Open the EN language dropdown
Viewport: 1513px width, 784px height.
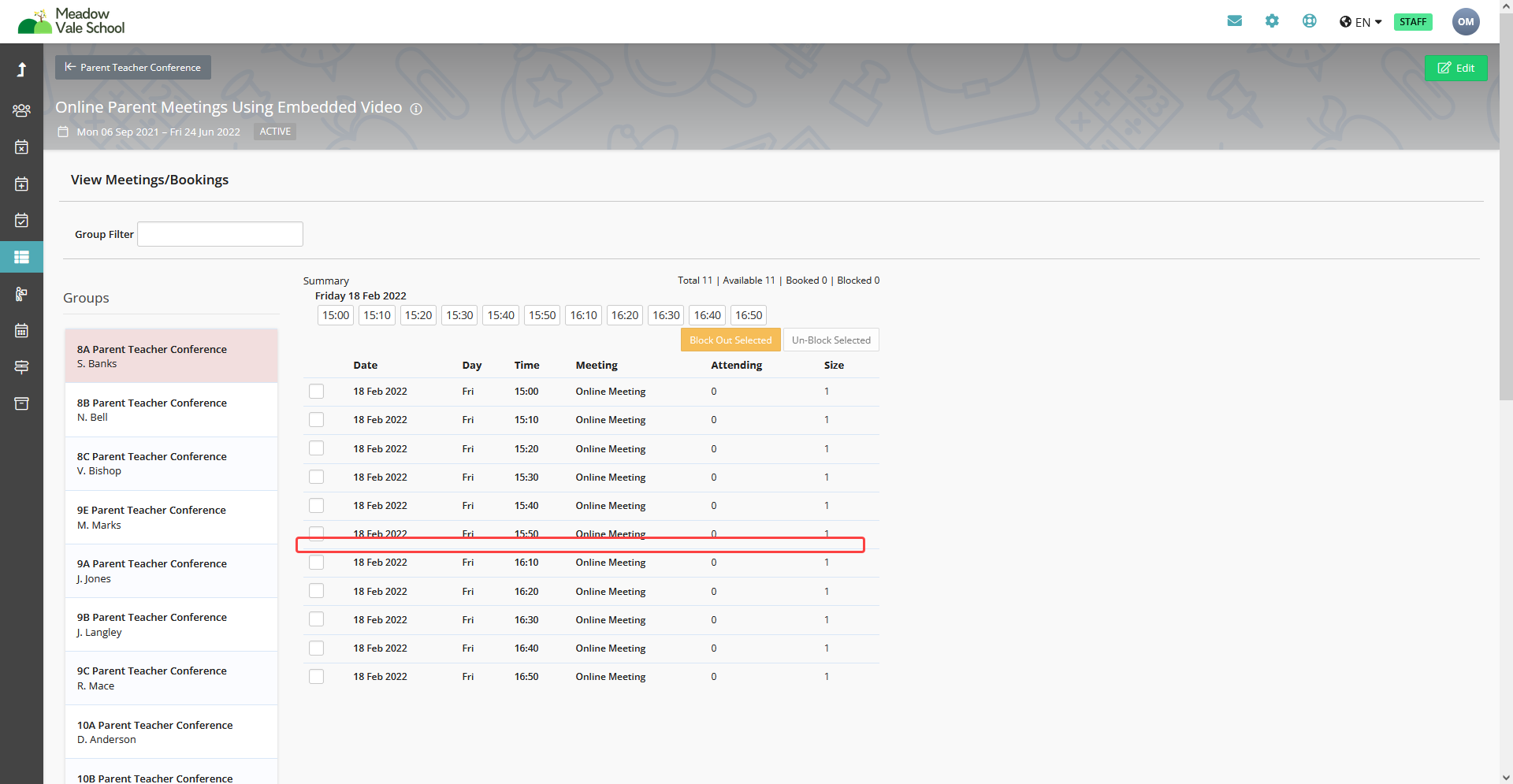coord(1360,22)
